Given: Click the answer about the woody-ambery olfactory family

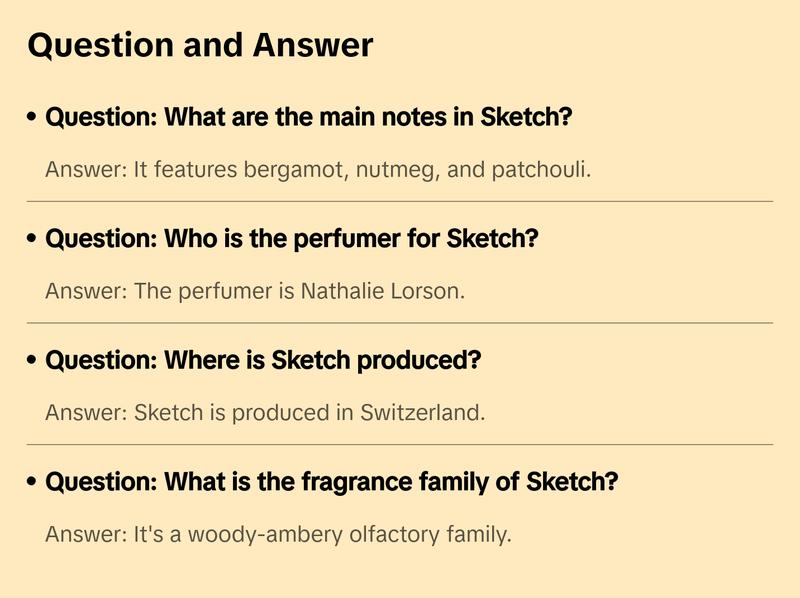Looking at the screenshot, I should coord(278,534).
